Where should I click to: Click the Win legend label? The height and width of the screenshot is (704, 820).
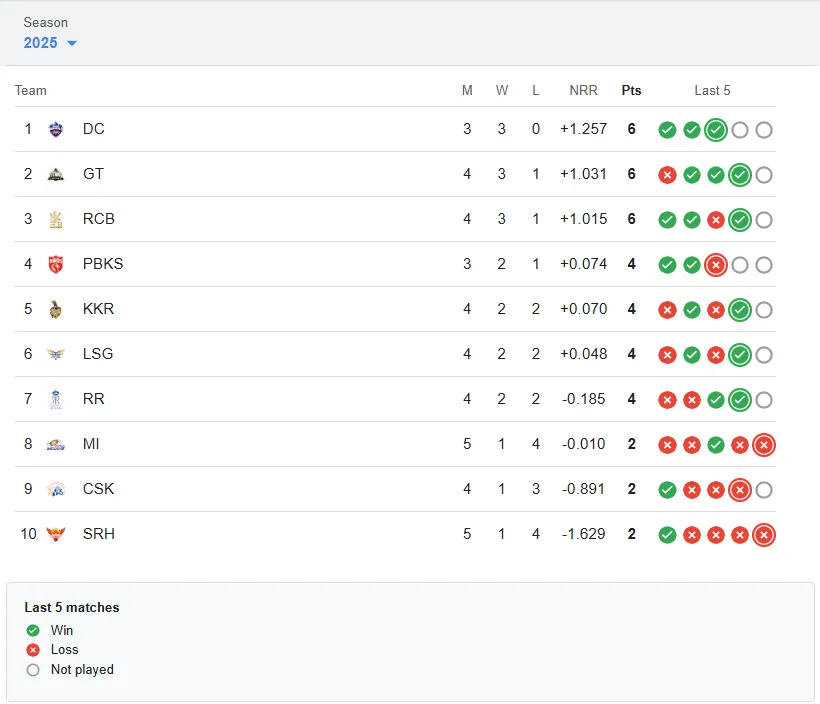coord(62,630)
